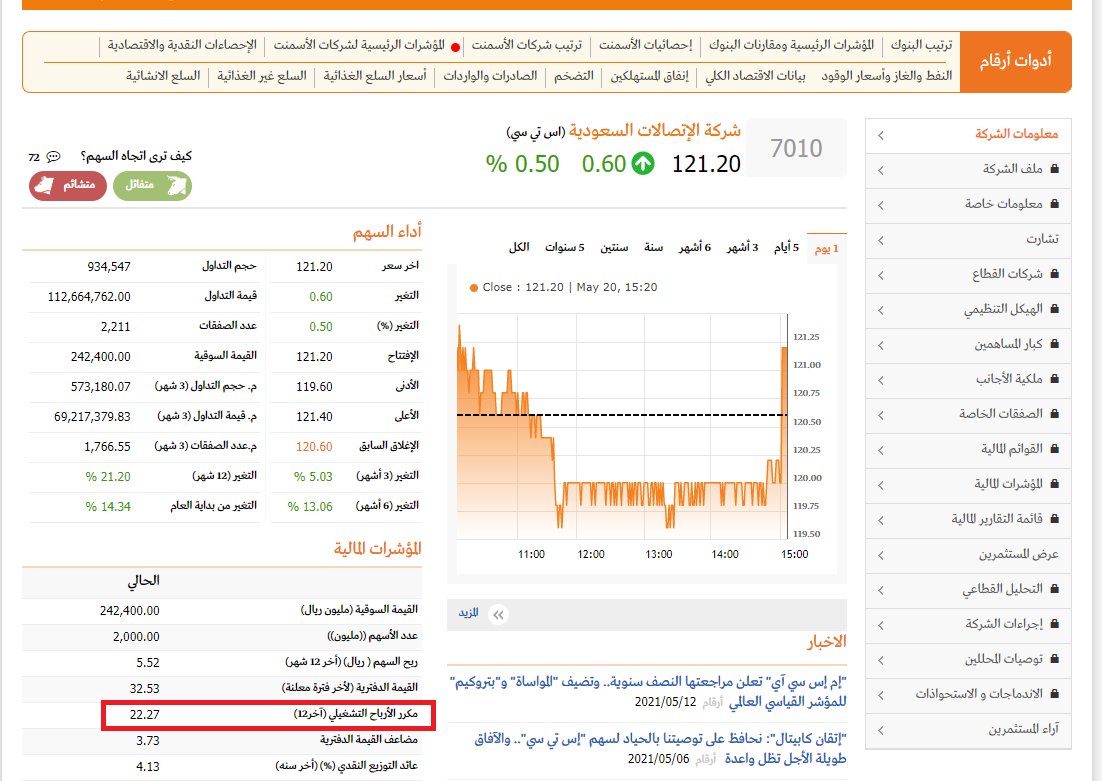Open the news headline about المؤشر القياسي العالمي
Screen dimensions: 1102x781
pyautogui.click(x=648, y=692)
